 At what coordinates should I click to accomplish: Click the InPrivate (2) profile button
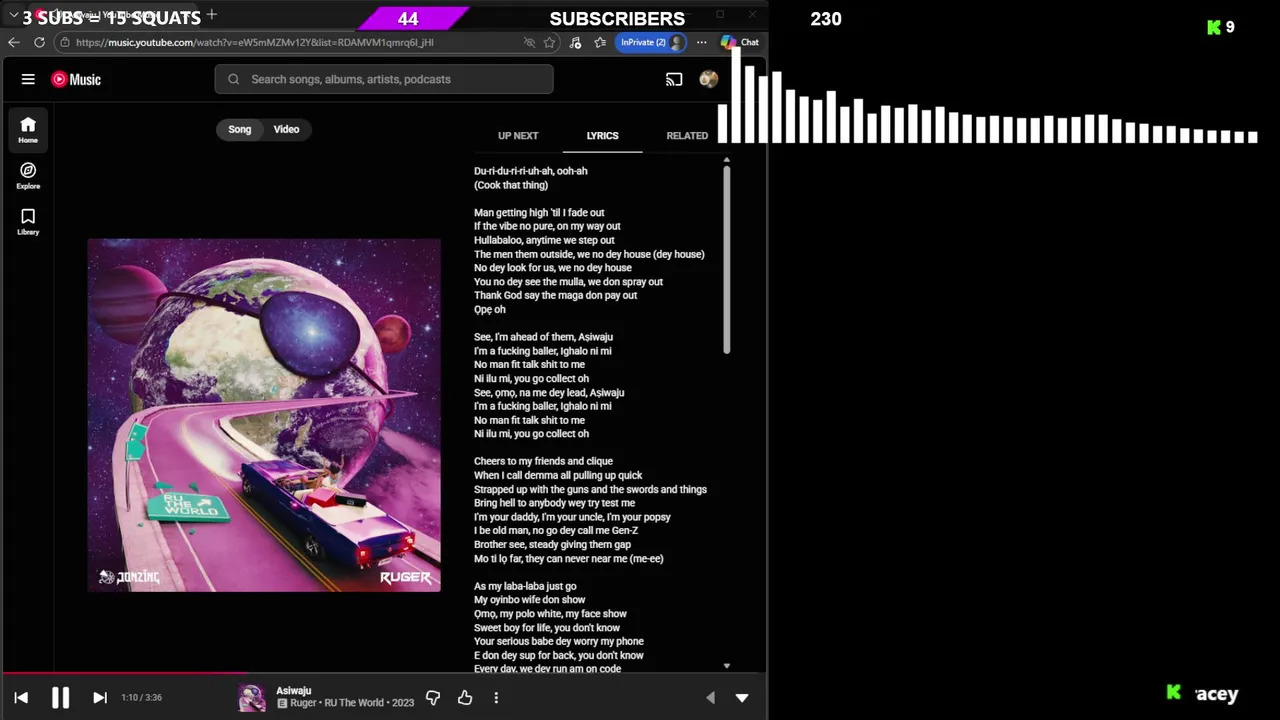coord(652,42)
